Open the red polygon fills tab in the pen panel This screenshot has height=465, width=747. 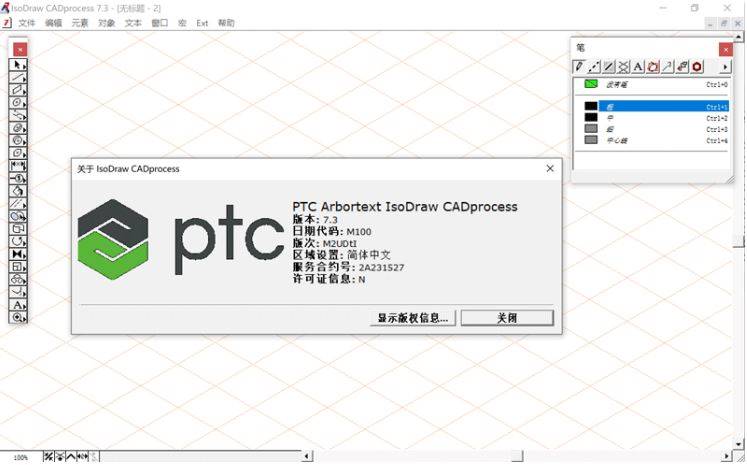coord(653,67)
